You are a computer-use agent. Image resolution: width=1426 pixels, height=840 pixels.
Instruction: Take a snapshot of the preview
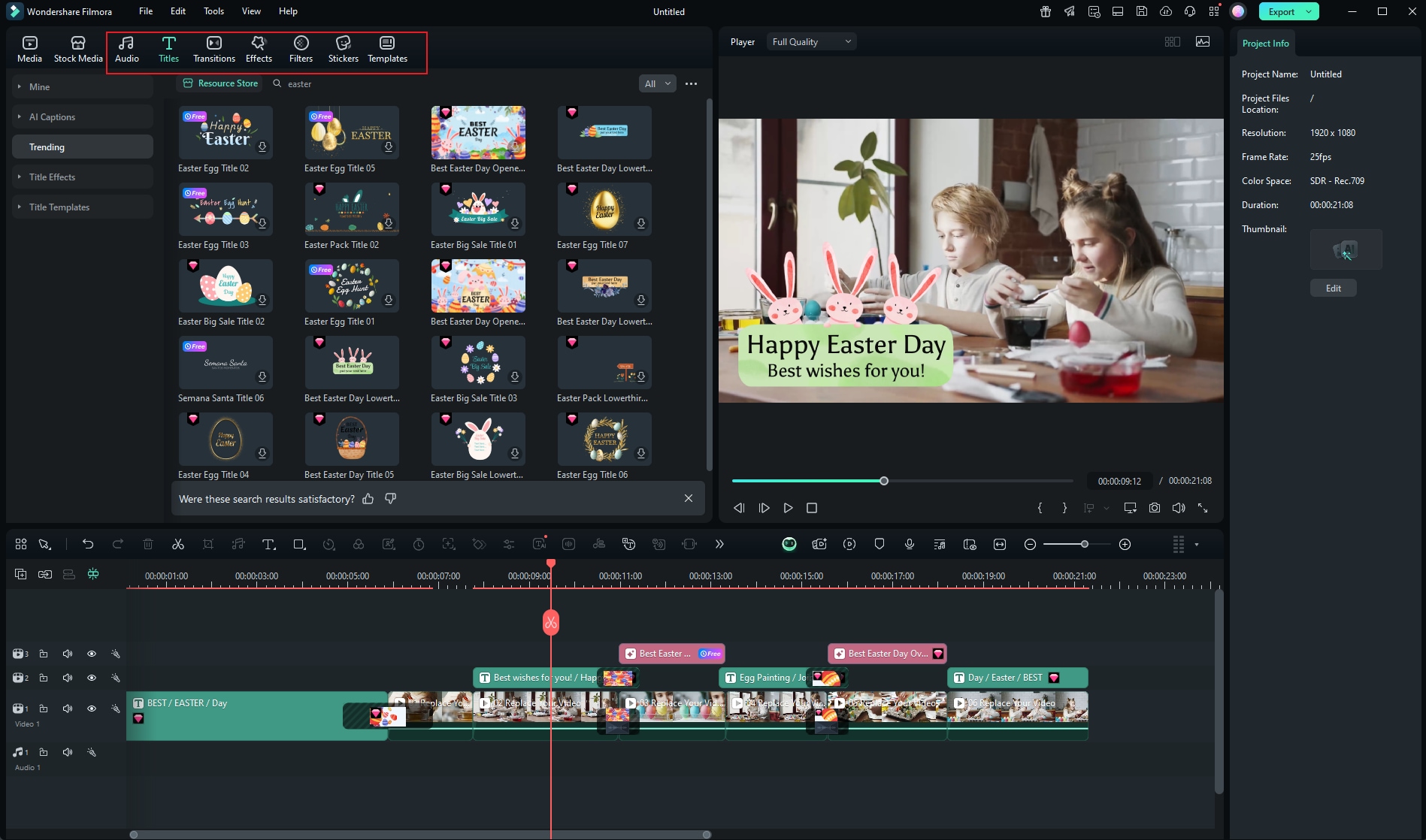pyautogui.click(x=1155, y=508)
